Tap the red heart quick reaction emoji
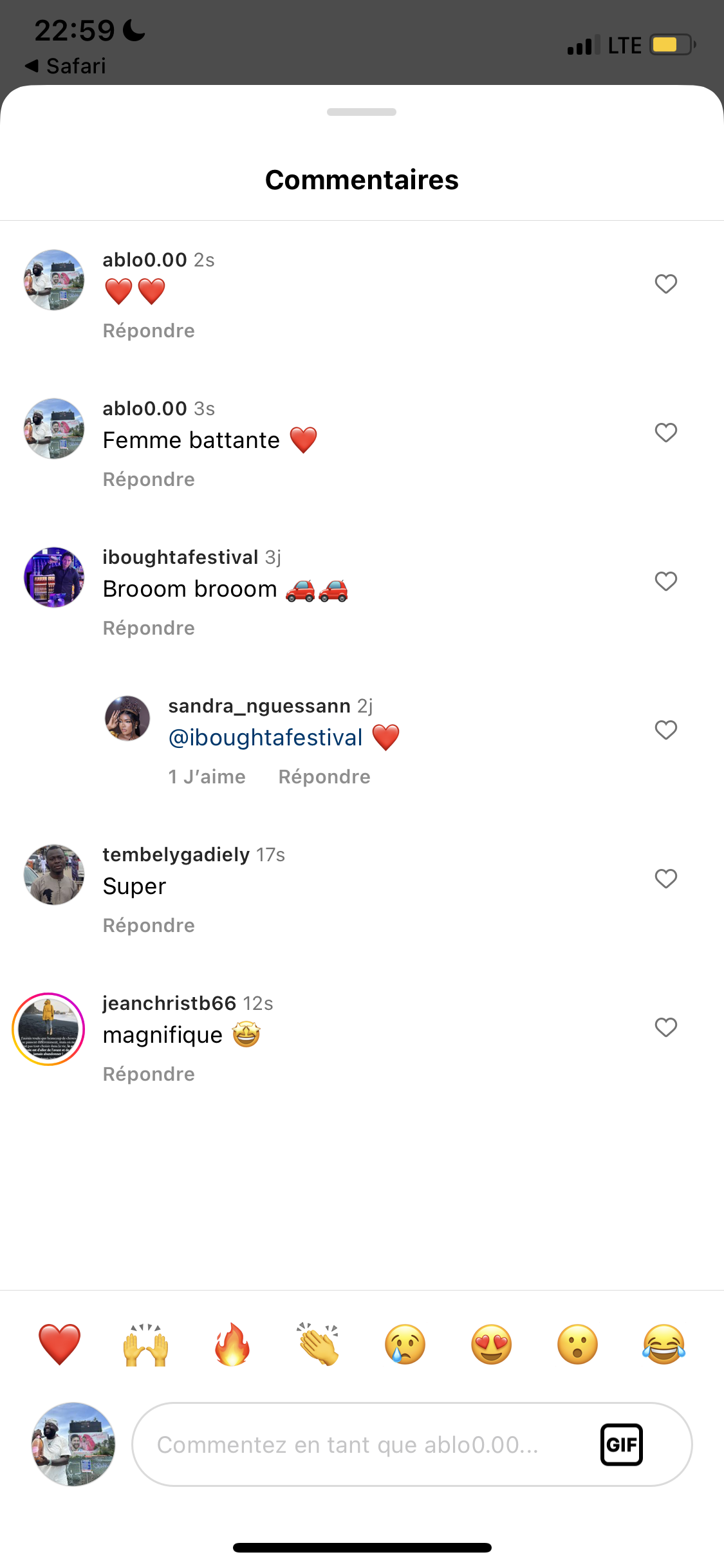This screenshot has width=724, height=1568. point(59,1345)
